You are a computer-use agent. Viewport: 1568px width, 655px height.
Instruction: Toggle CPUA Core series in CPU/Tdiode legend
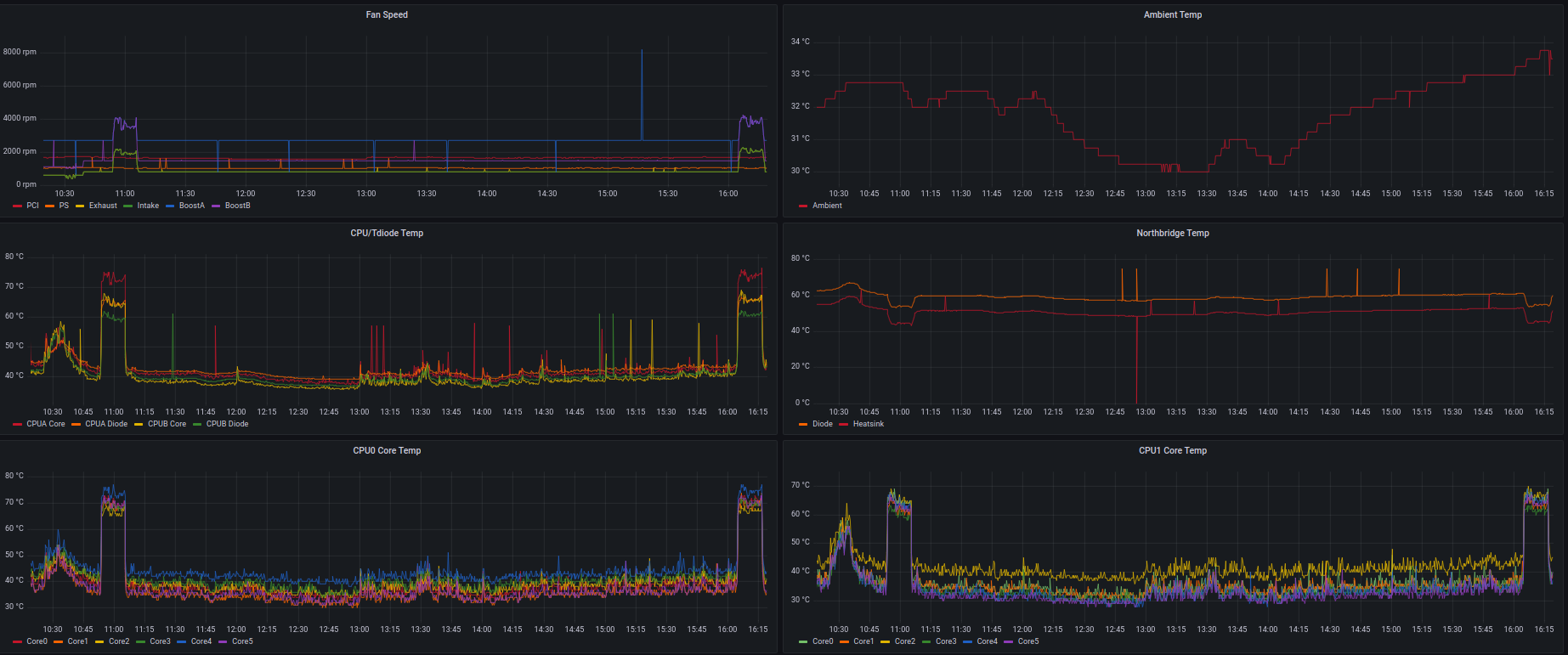point(46,424)
